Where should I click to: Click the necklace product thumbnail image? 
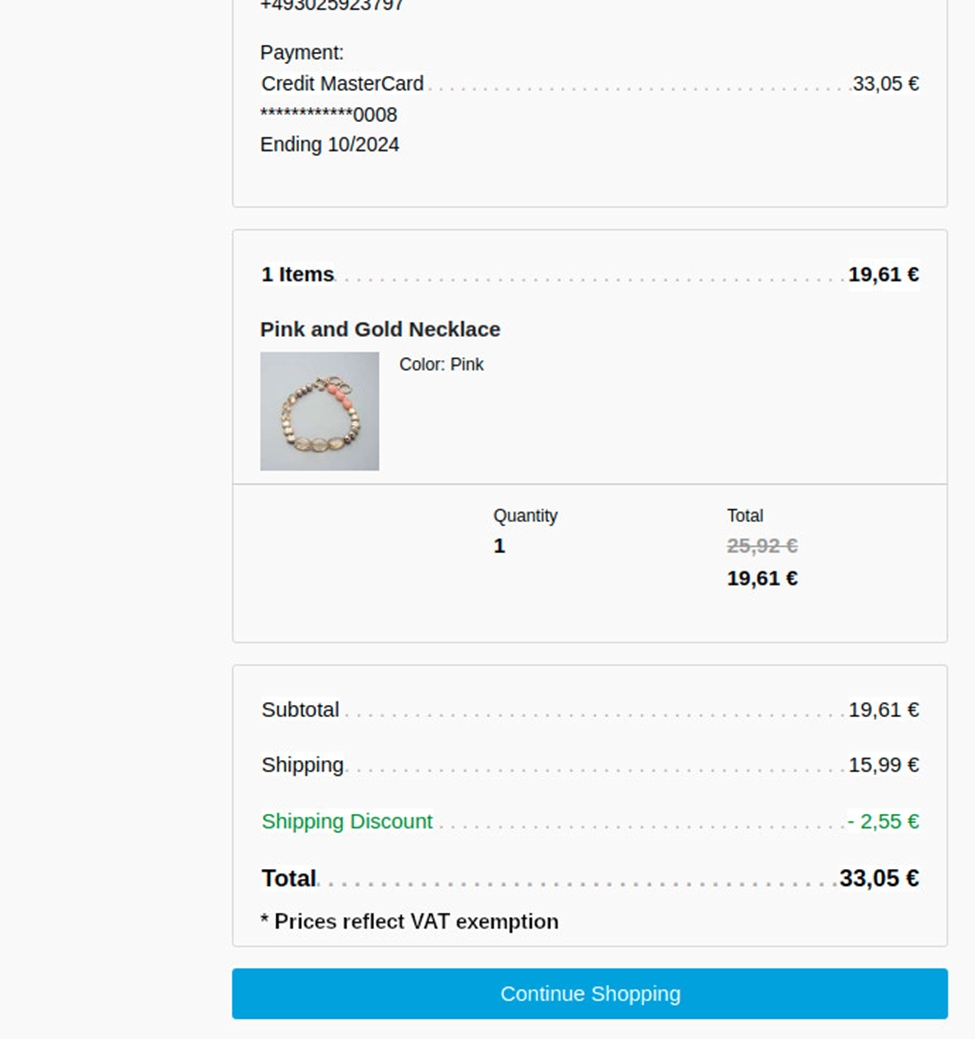point(319,411)
